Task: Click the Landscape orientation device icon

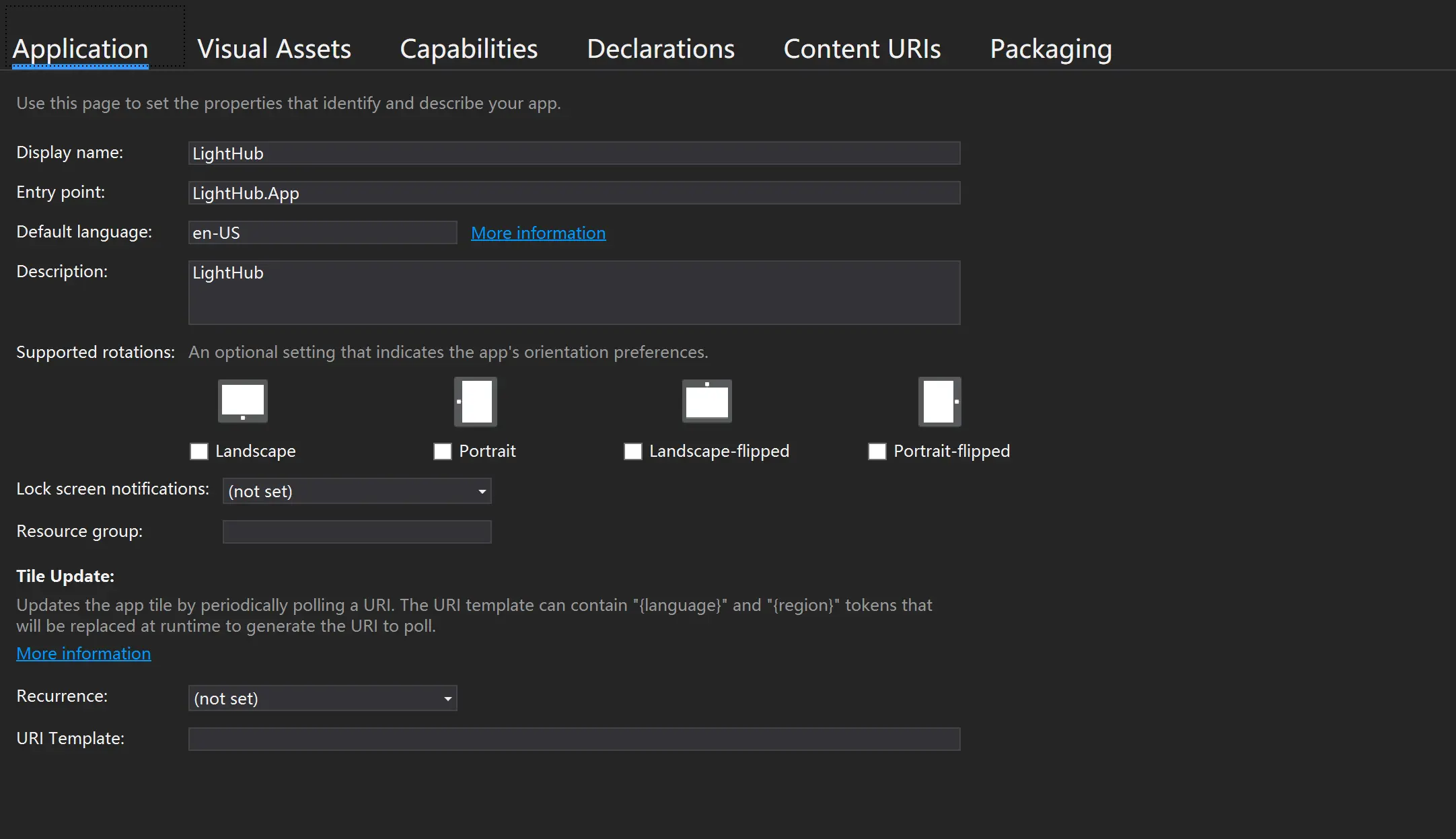Action: (243, 401)
